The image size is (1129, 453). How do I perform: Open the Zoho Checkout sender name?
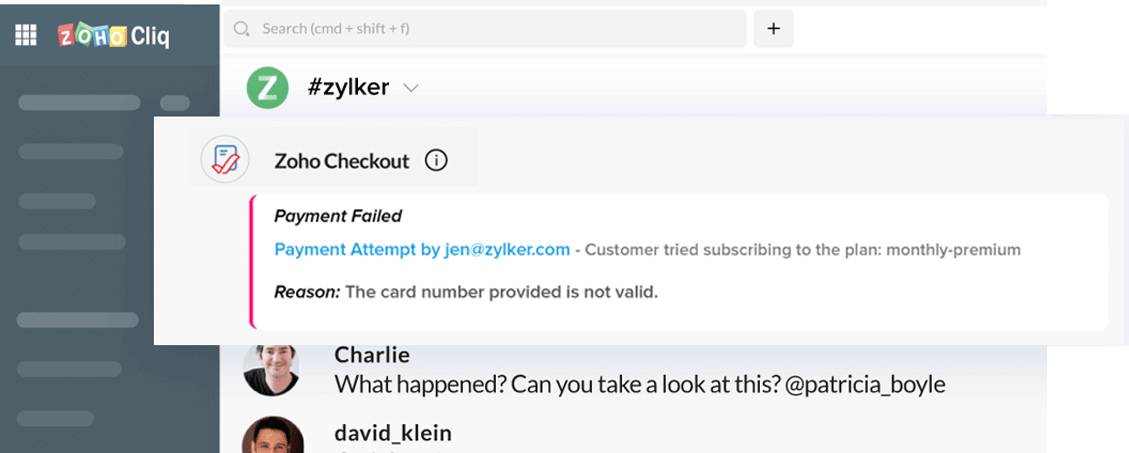pos(342,161)
